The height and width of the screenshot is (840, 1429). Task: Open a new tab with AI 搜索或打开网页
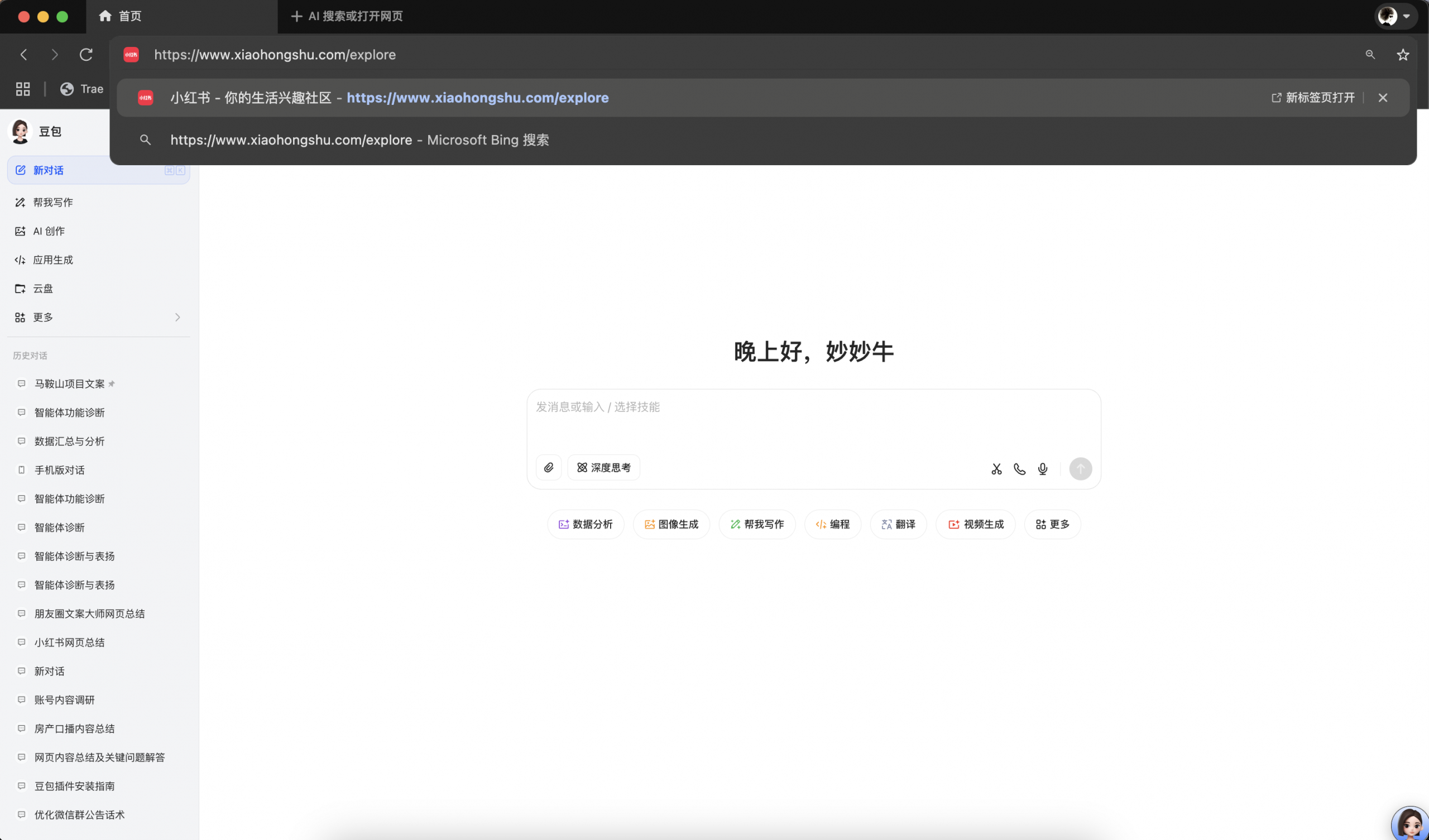346,16
